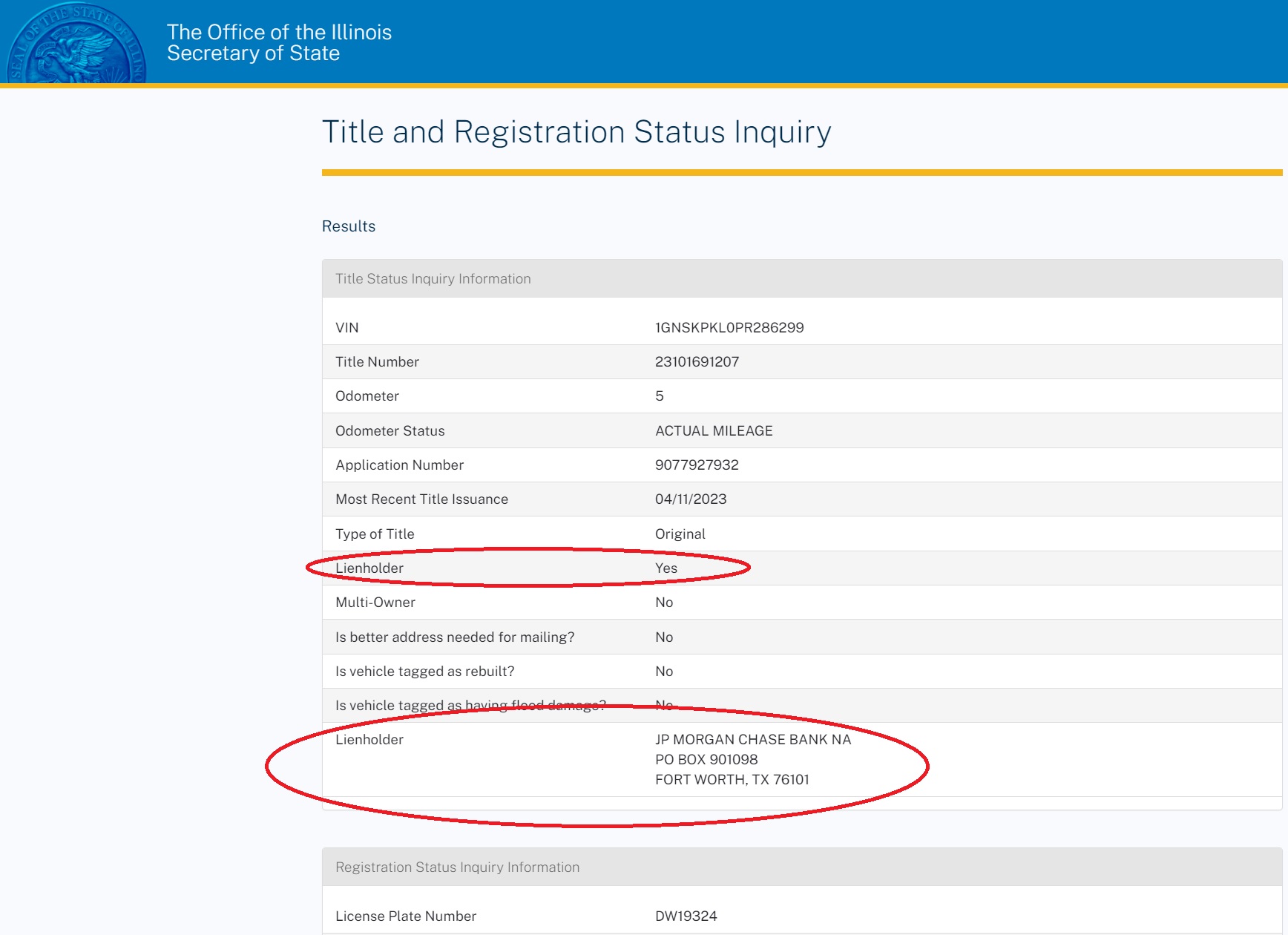Select title number 23101691207
This screenshot has width=1288, height=935.
[x=697, y=362]
